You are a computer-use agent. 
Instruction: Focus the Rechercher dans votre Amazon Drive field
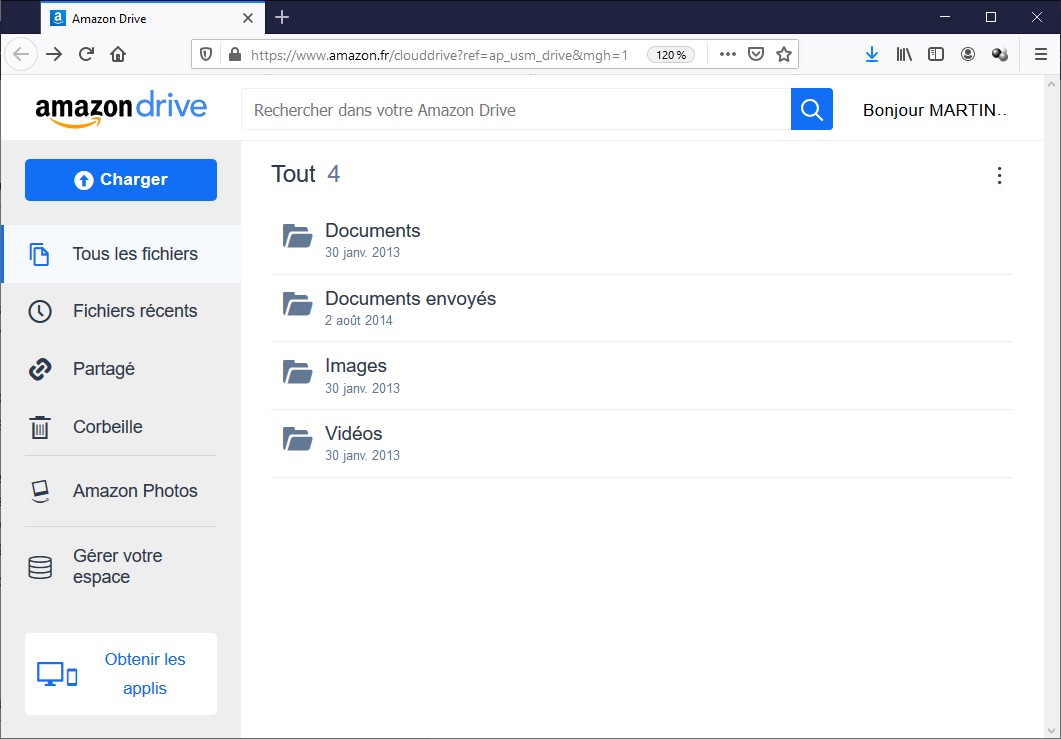[515, 109]
